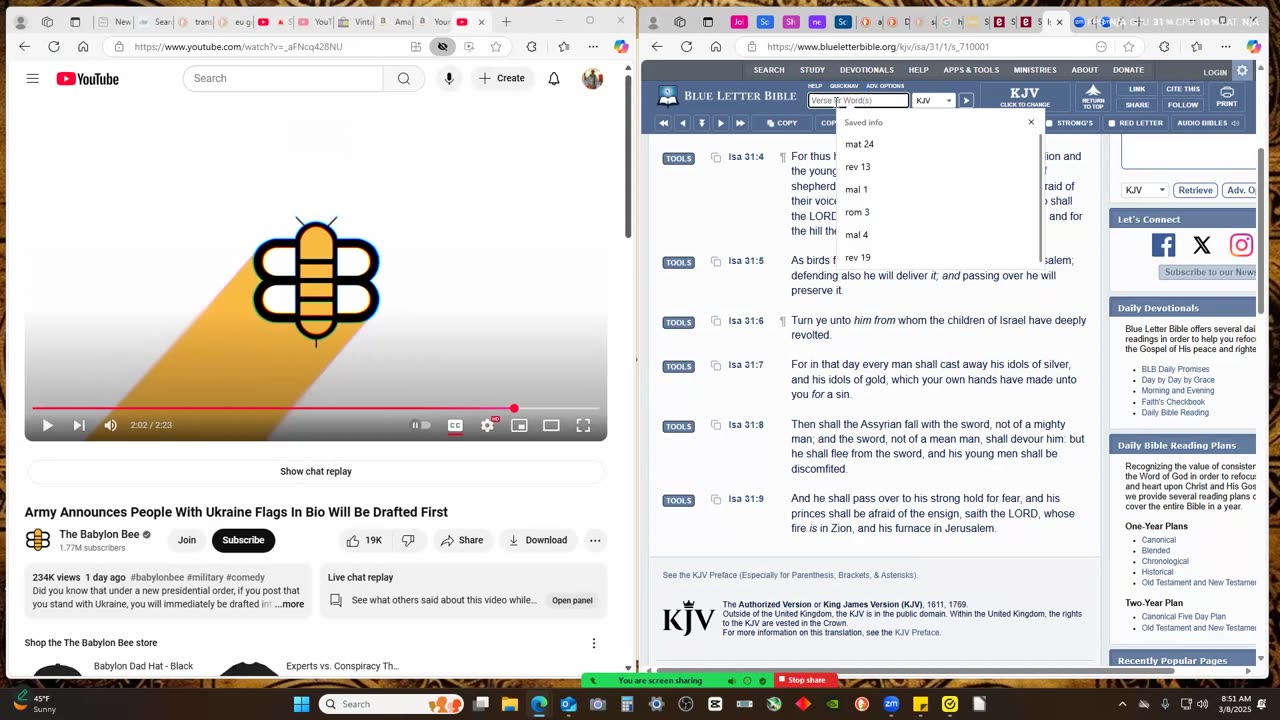Like the video with 19K likes
This screenshot has height=720, width=1280.
pyautogui.click(x=364, y=540)
